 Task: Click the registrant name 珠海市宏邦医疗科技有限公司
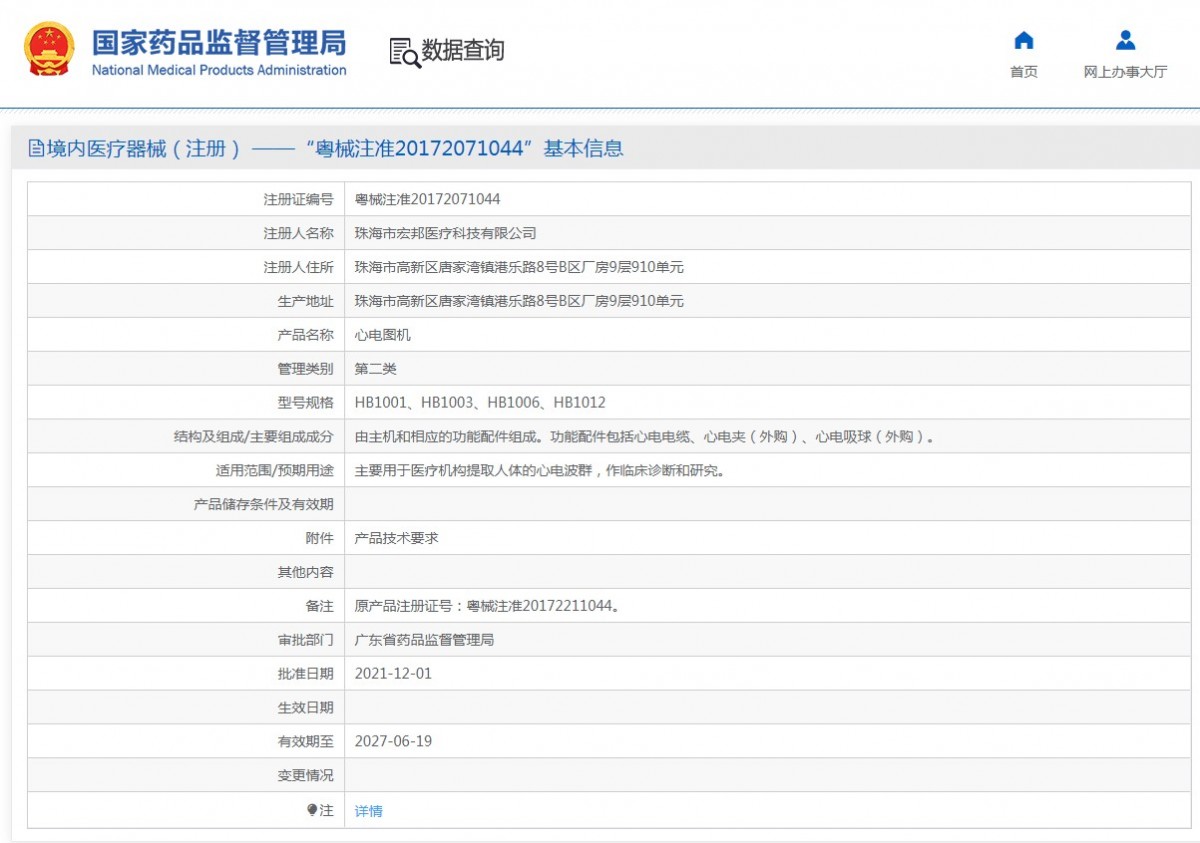pyautogui.click(x=445, y=233)
